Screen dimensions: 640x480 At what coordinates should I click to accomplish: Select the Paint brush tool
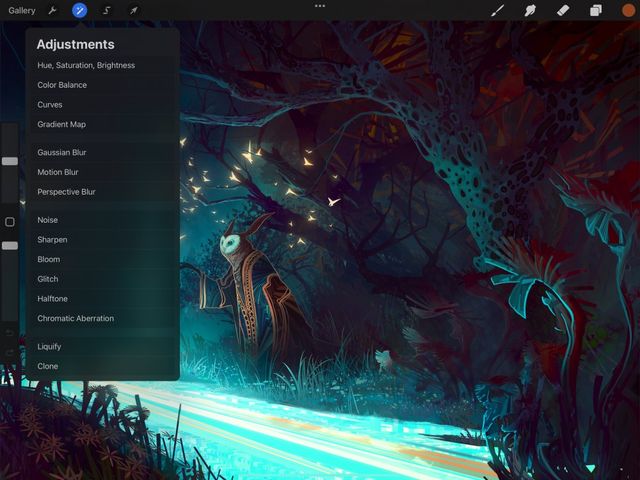point(497,11)
